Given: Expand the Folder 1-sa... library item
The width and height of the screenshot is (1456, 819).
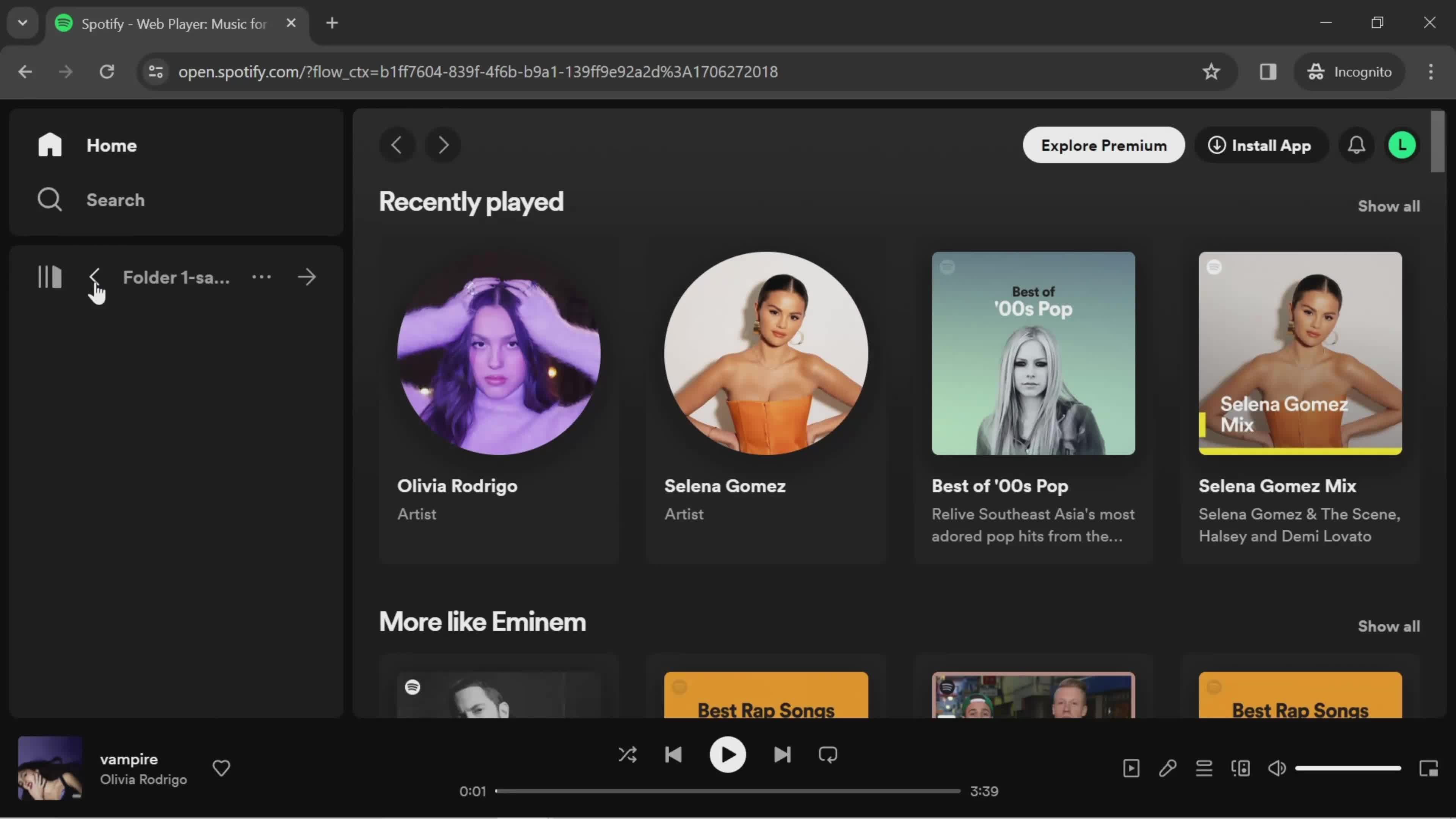Looking at the screenshot, I should click(307, 277).
